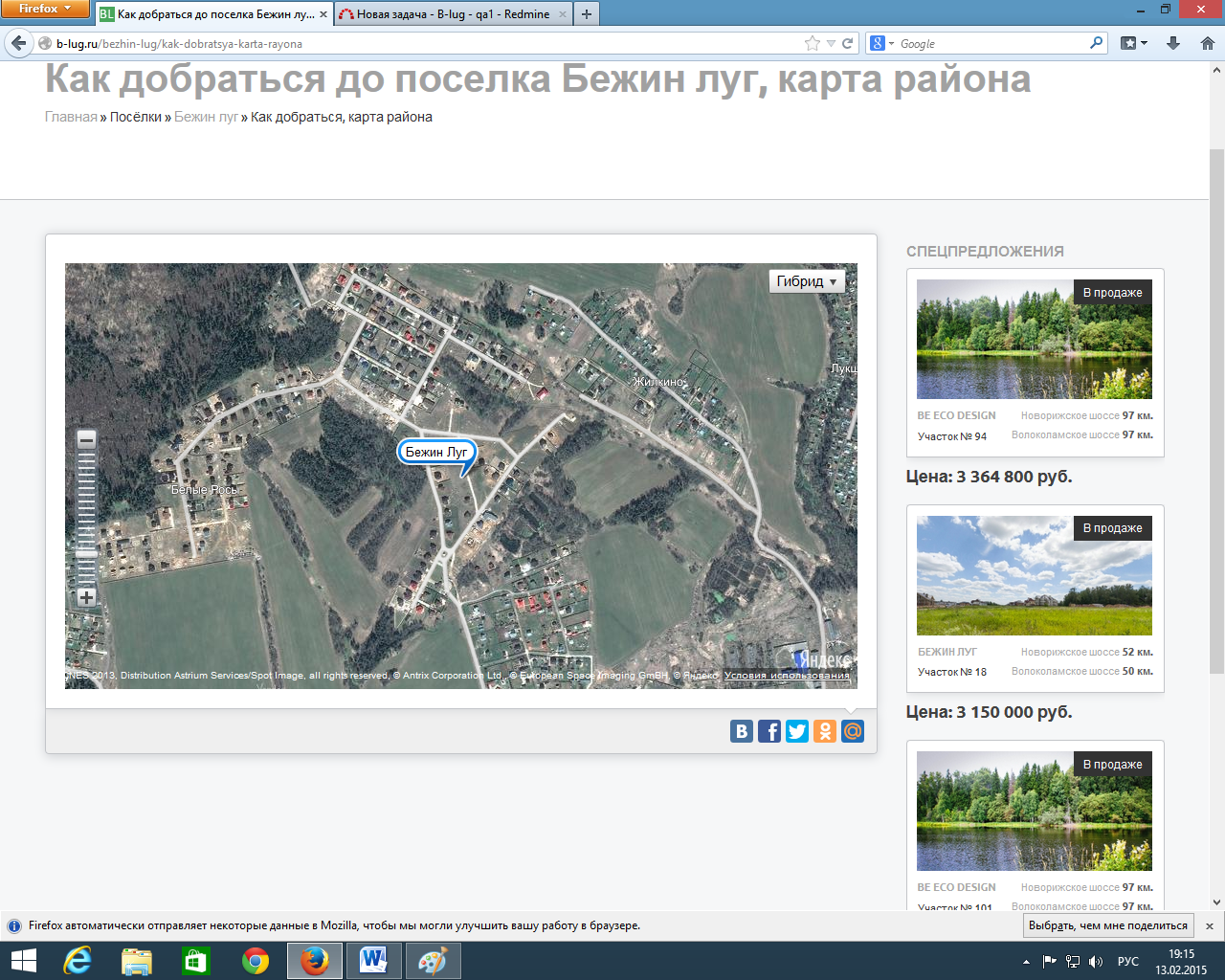Follow the Главная breadcrumb link

click(x=71, y=117)
